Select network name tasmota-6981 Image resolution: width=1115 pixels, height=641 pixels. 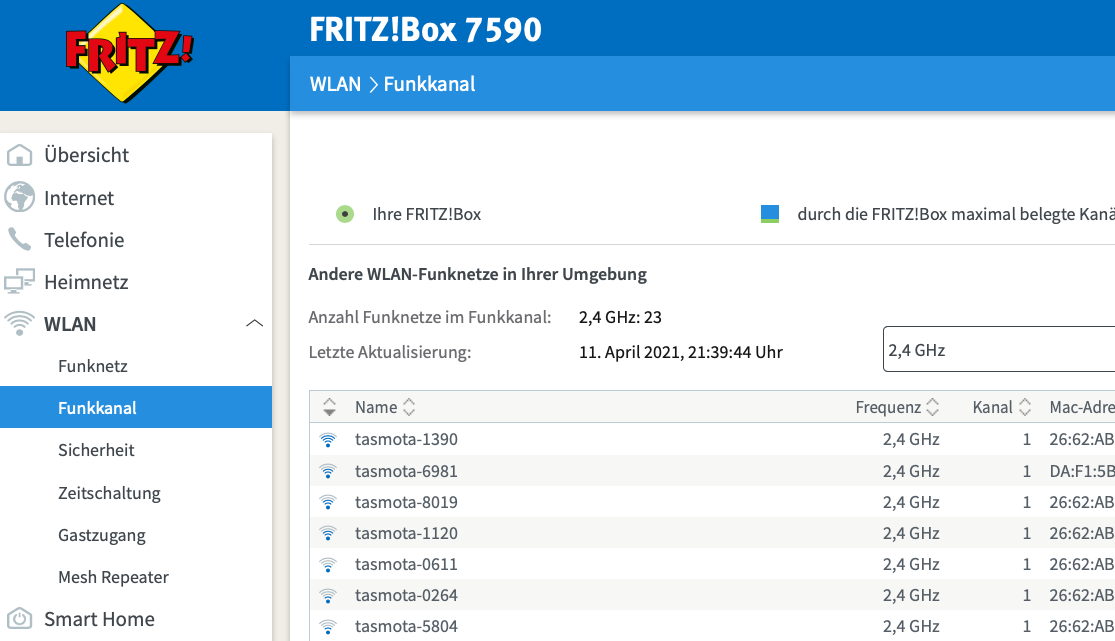point(406,471)
